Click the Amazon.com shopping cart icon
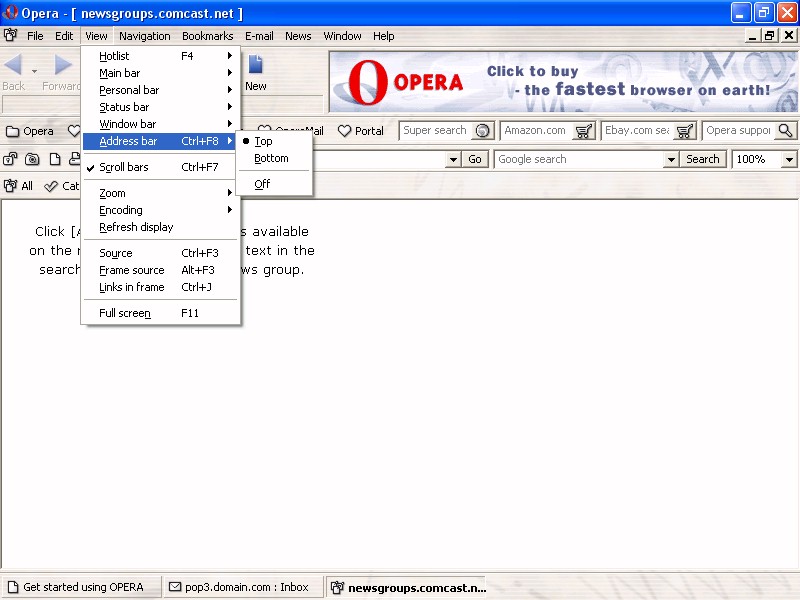The height and width of the screenshot is (600, 800). 584,131
